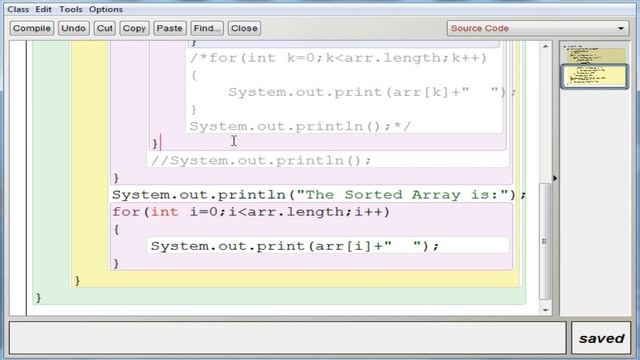The width and height of the screenshot is (640, 360).
Task: Click the line 'System.out.println("The Sorted Array is:");'
Action: click(x=319, y=195)
